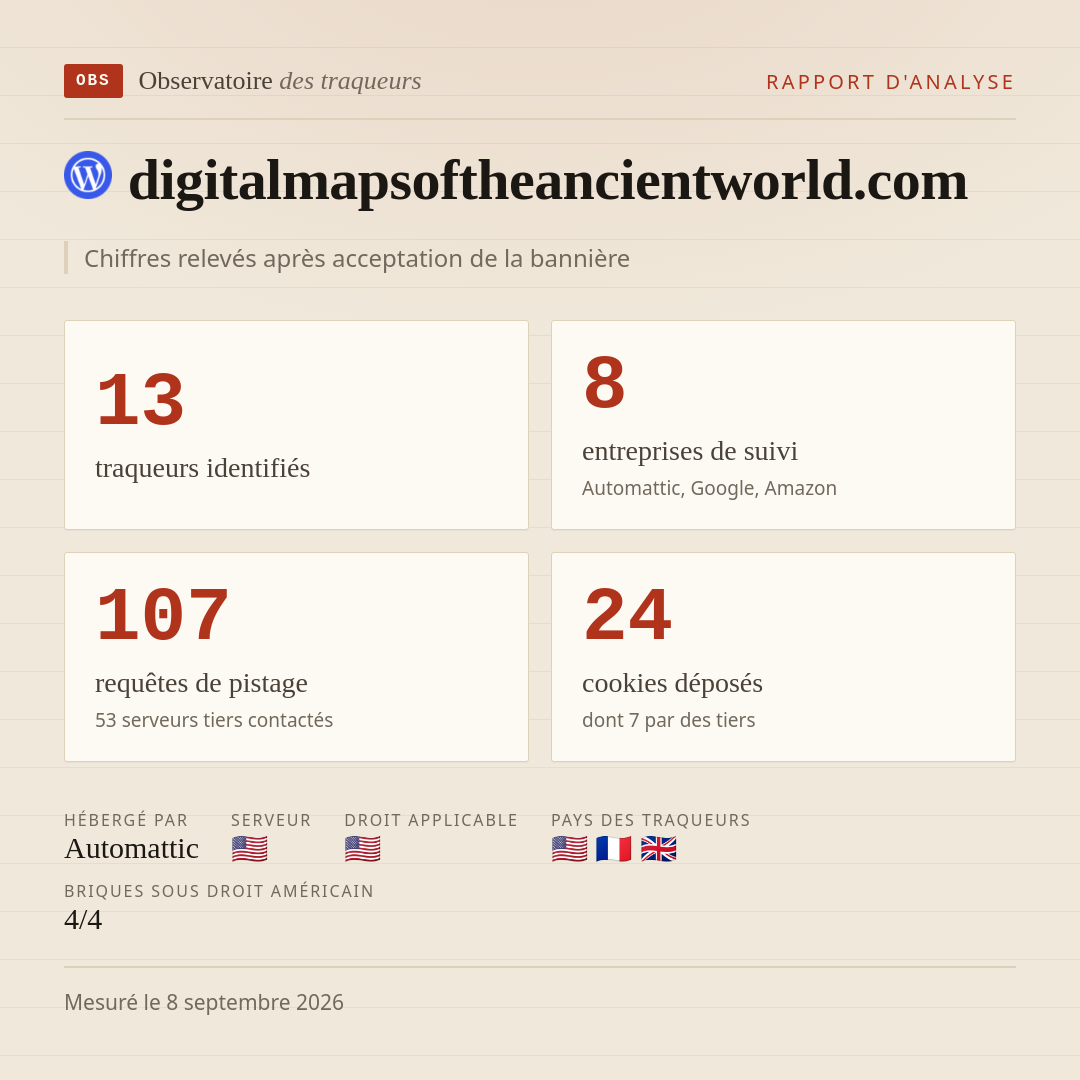Select the text 'dont 7 par des tiers'
Screen dimensions: 1080x1080
click(669, 720)
